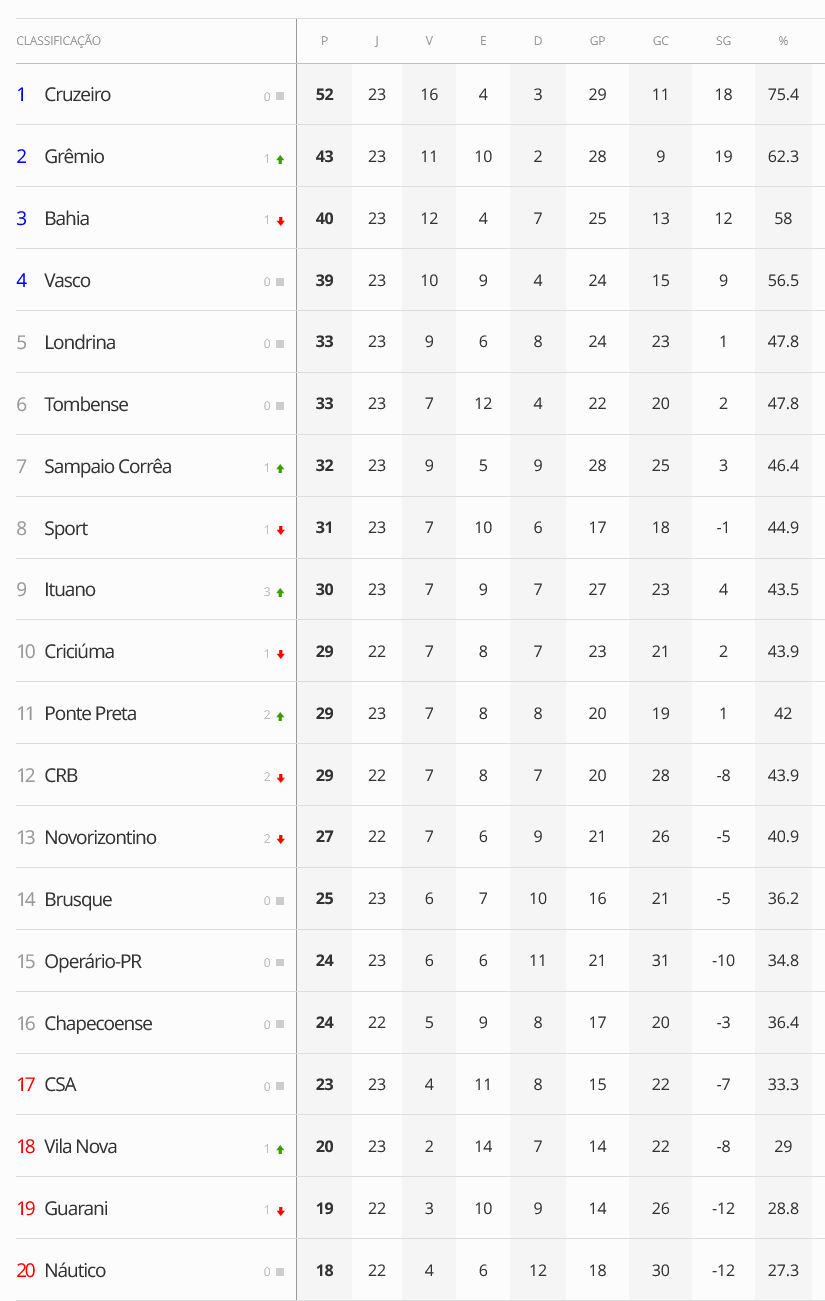This screenshot has height=1301, width=825.
Task: Click the GP goals scored header
Action: pyautogui.click(x=597, y=41)
